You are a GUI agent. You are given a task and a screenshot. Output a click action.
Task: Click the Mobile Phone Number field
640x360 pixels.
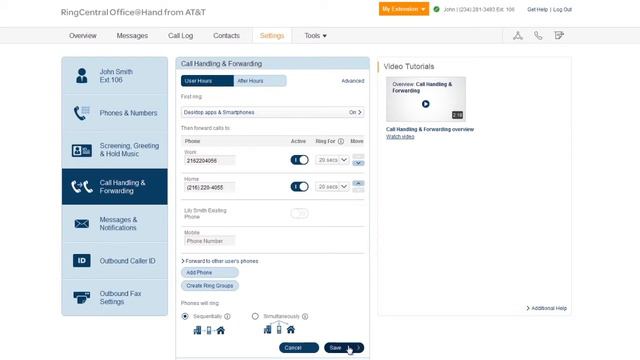(210, 241)
